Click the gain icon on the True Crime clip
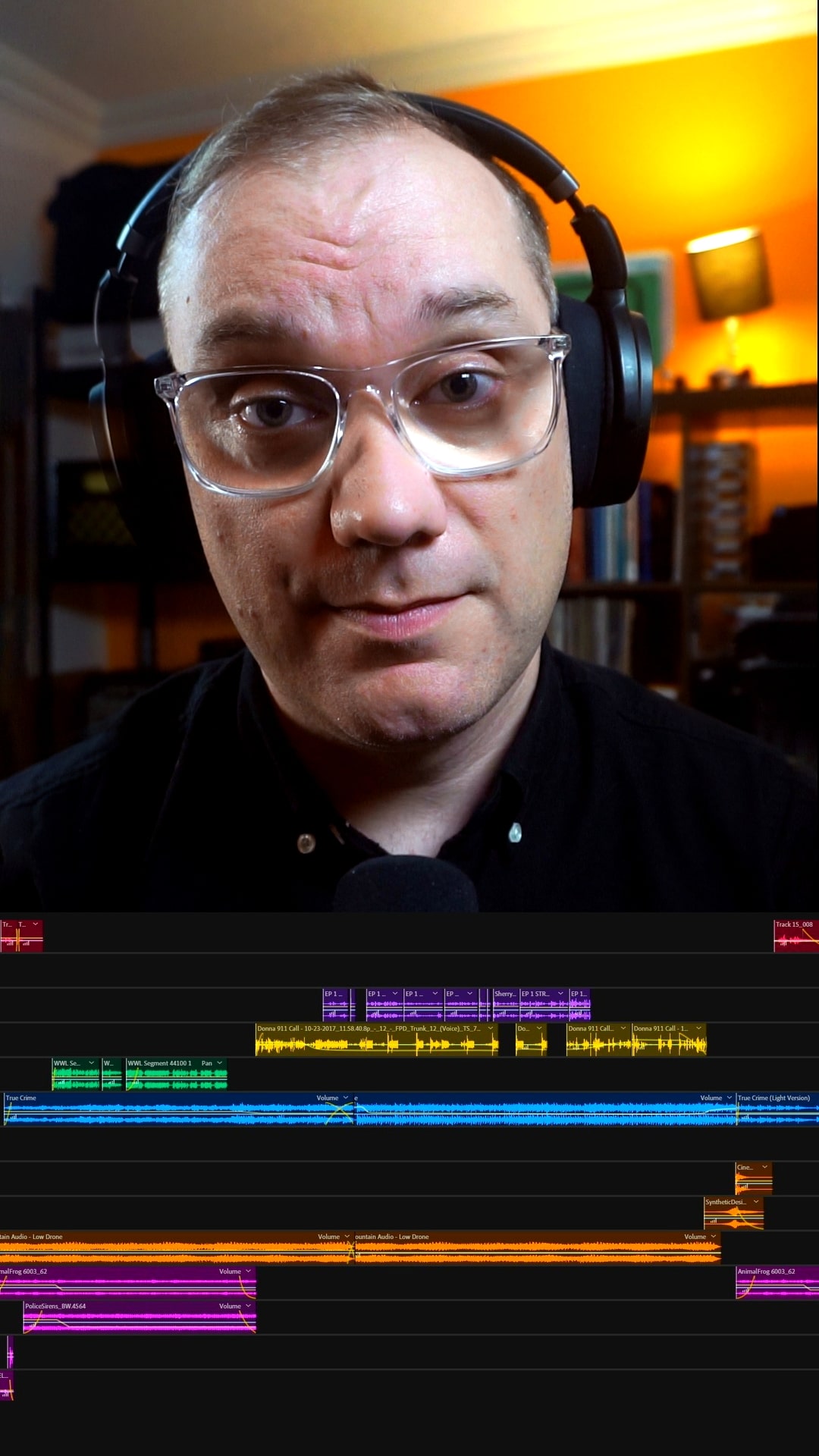The image size is (819, 1456). point(12,1118)
